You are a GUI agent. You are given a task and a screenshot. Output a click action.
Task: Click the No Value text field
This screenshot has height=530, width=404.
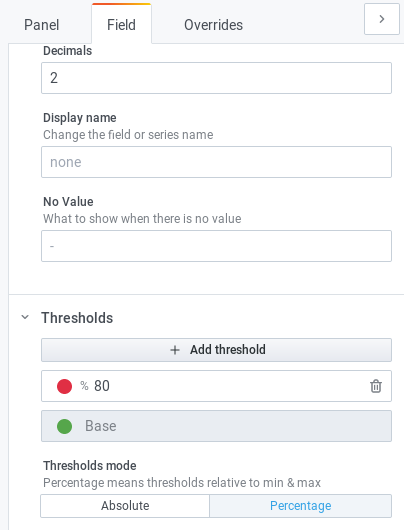[x=216, y=246]
